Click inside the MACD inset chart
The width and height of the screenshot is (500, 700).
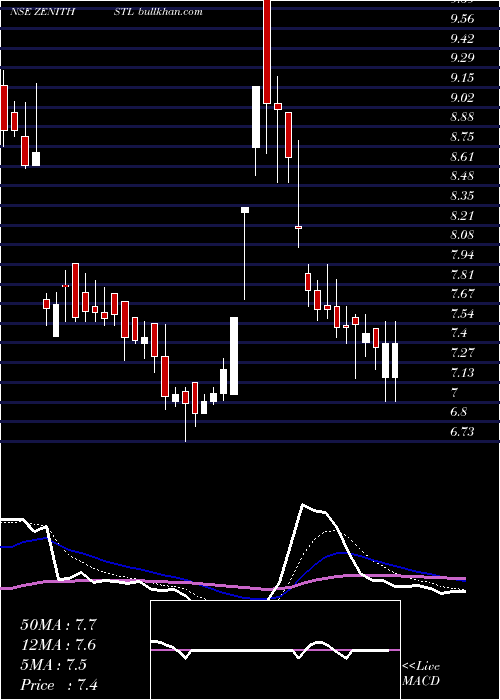point(275,650)
